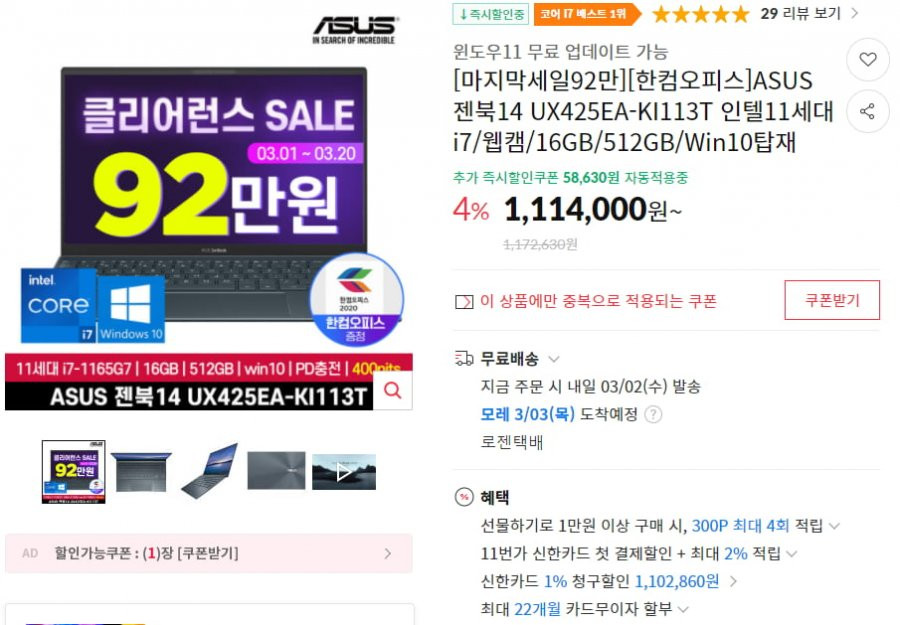The width and height of the screenshot is (900, 625).
Task: Click the 할인가능쿠폰 AD banner
Action: (x=209, y=553)
